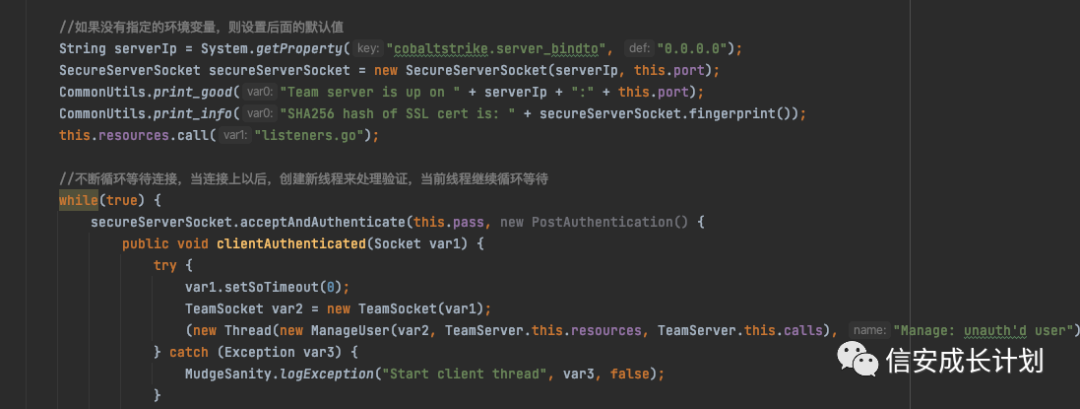1080x409 pixels.
Task: Click the acceptAndAuthenticate method call
Action: 320,222
